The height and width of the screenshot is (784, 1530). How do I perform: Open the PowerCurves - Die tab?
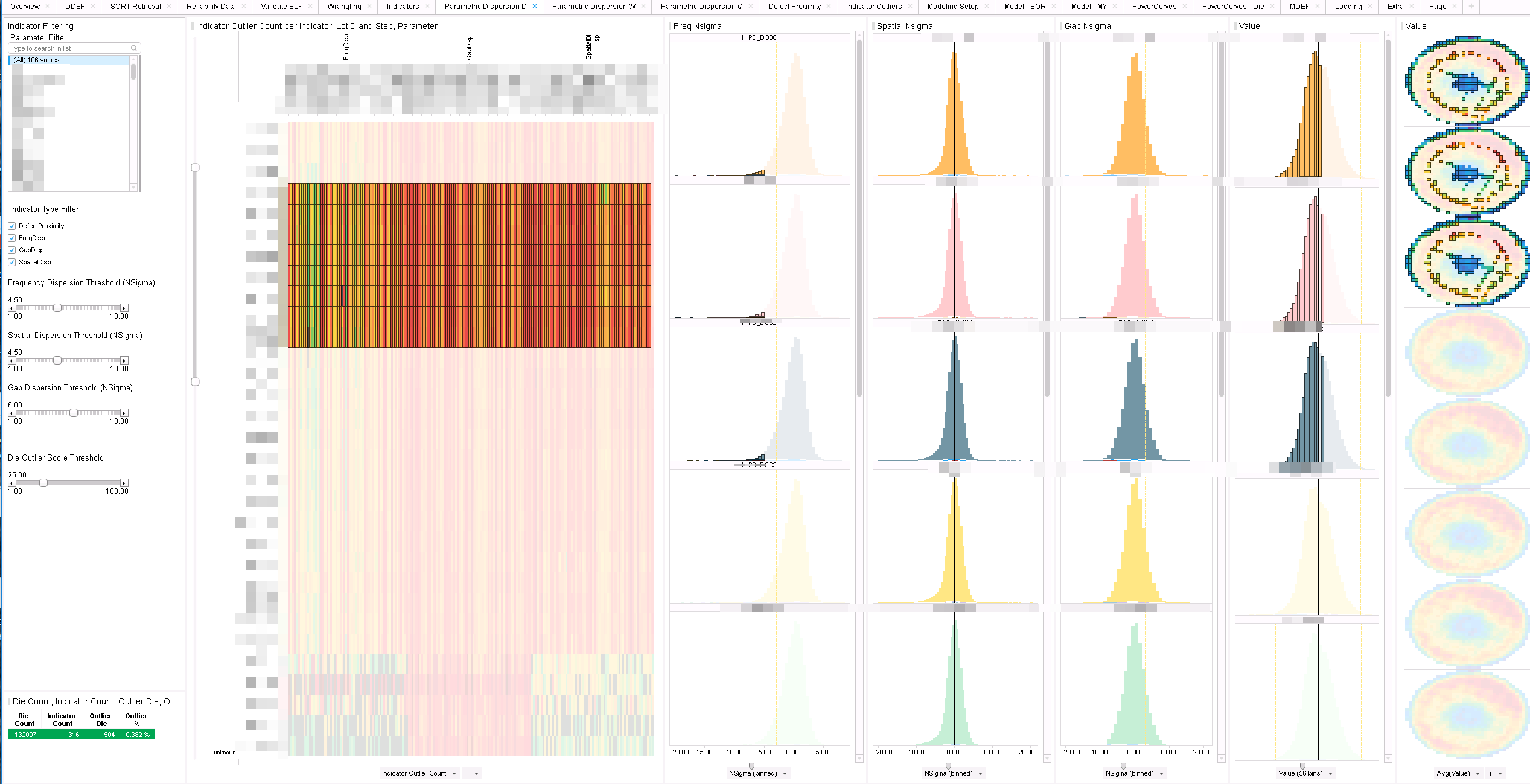(x=1232, y=6)
